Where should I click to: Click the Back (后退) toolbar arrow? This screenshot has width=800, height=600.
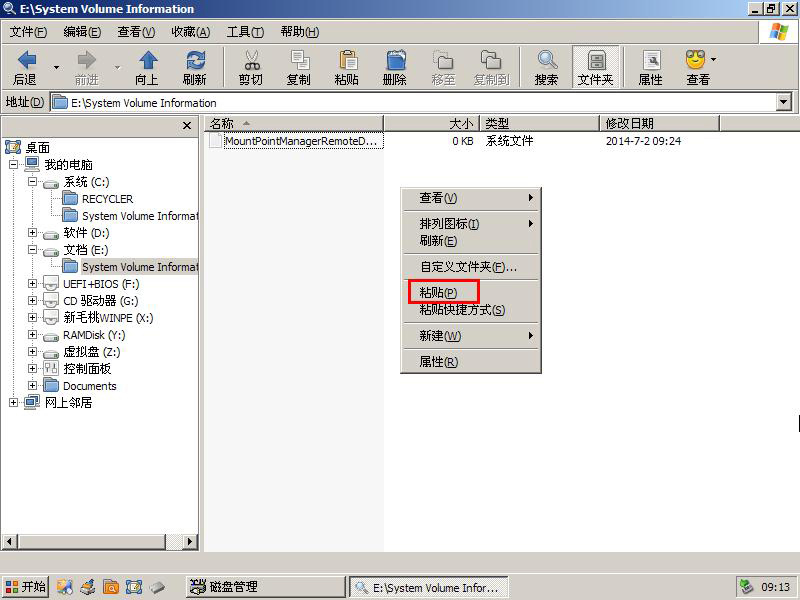point(26,67)
